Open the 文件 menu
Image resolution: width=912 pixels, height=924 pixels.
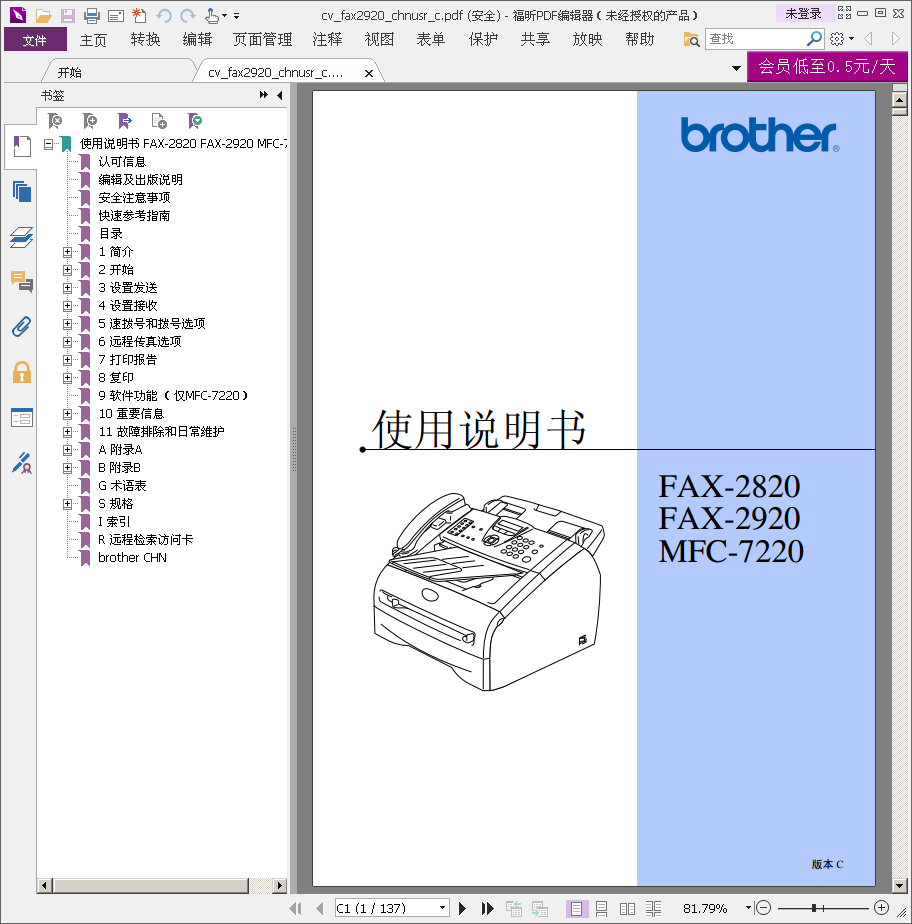coord(35,40)
